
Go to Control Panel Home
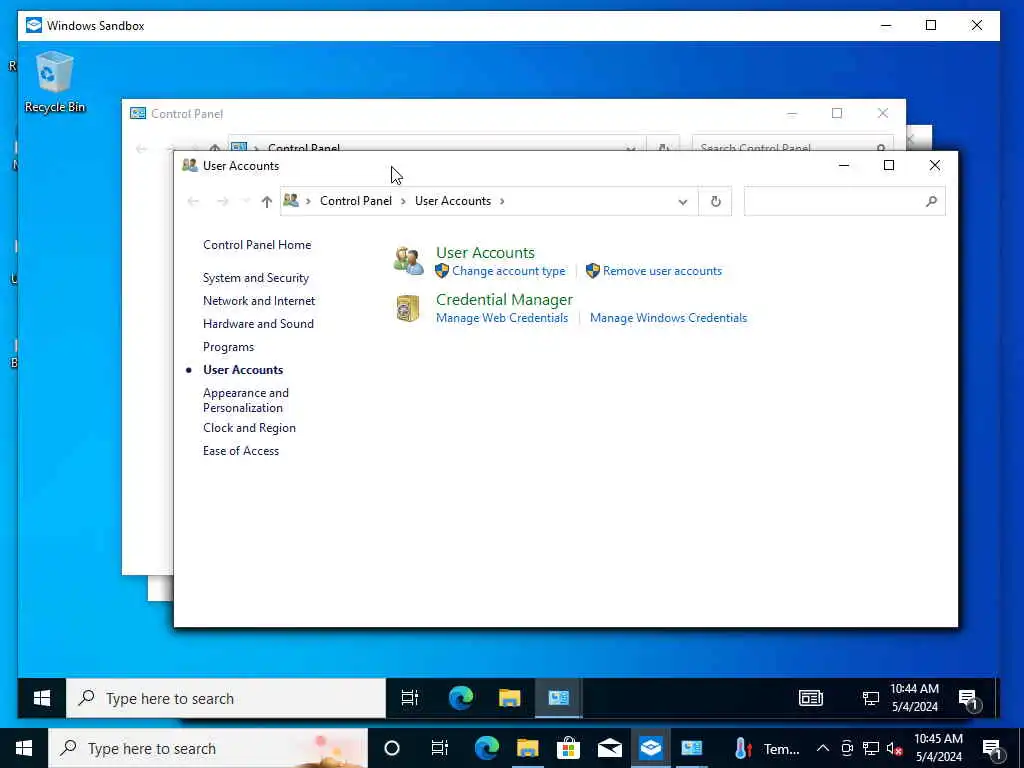pyautogui.click(x=257, y=245)
